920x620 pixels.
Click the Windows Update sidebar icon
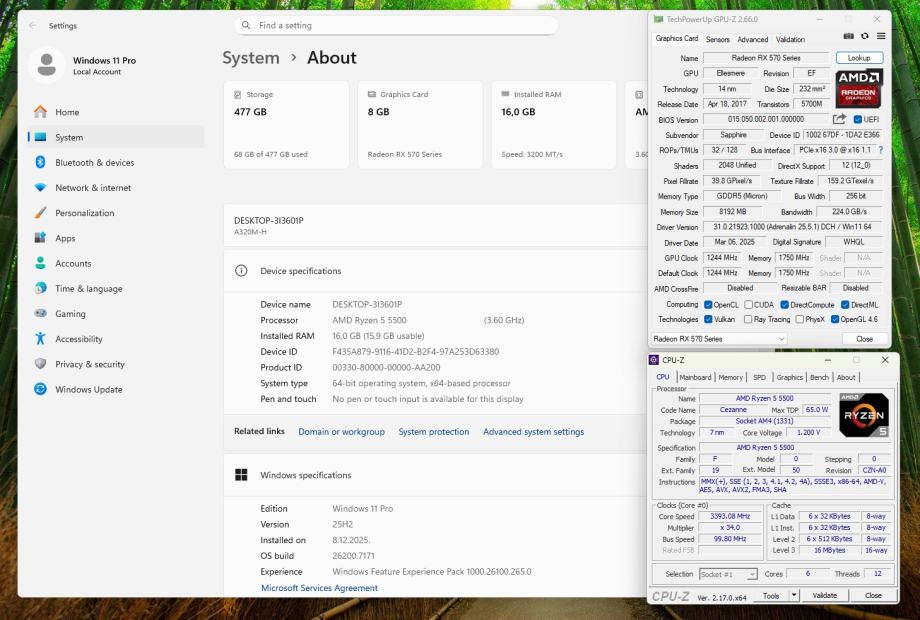[x=40, y=389]
